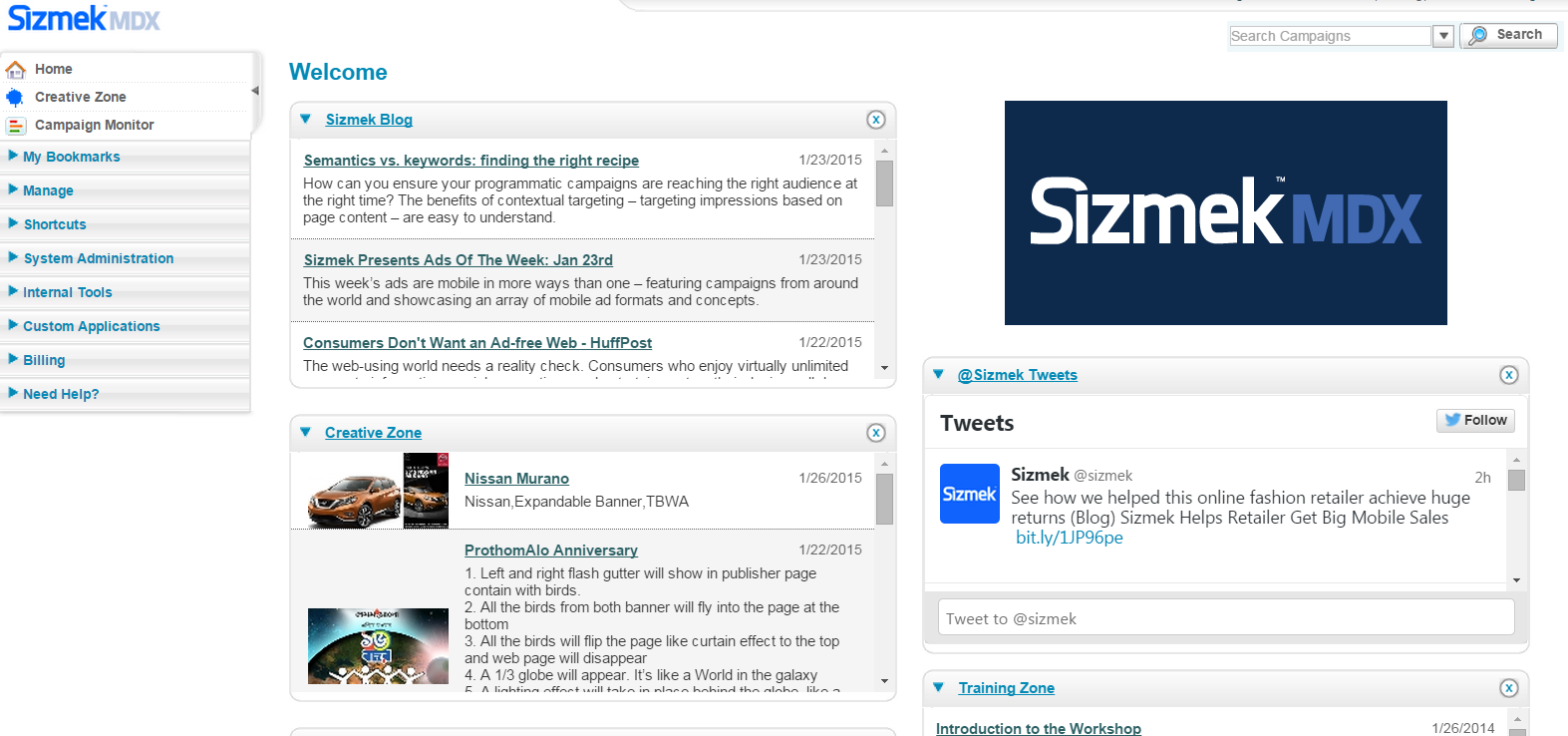
Task: Collapse the Creative Zone panel triangle
Action: [x=306, y=432]
